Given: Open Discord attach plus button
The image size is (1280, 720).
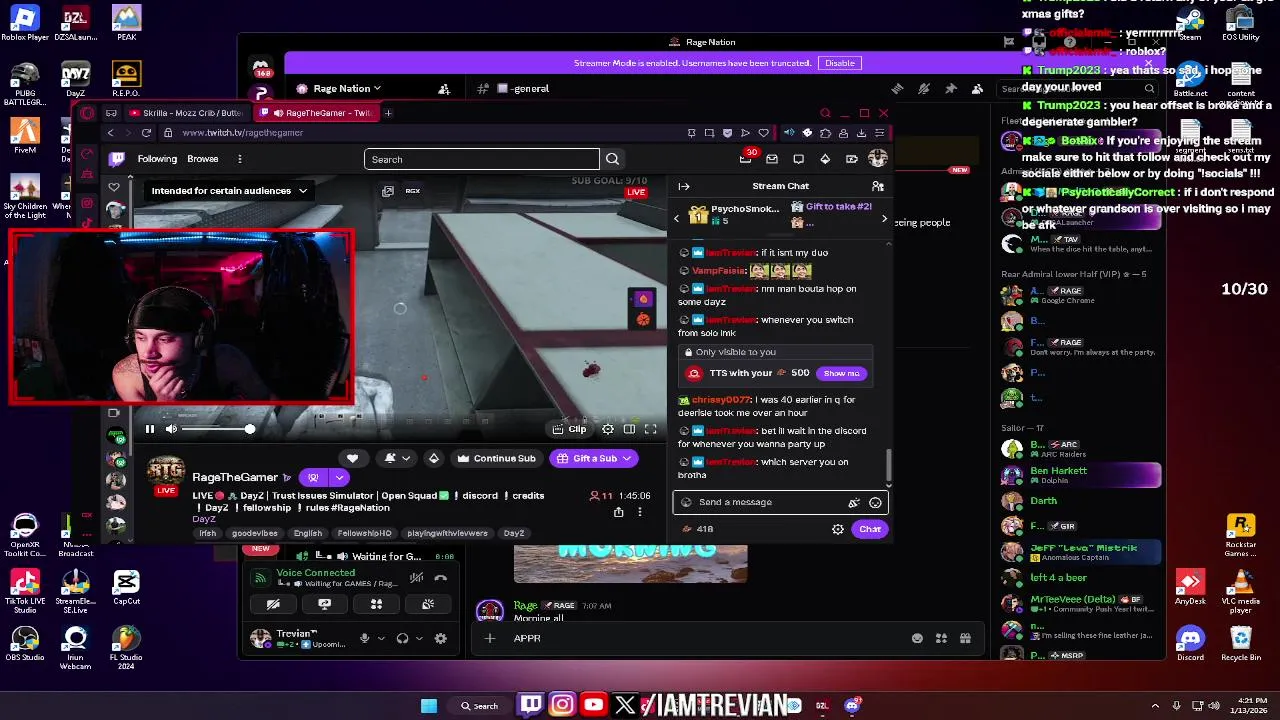Looking at the screenshot, I should [x=490, y=638].
